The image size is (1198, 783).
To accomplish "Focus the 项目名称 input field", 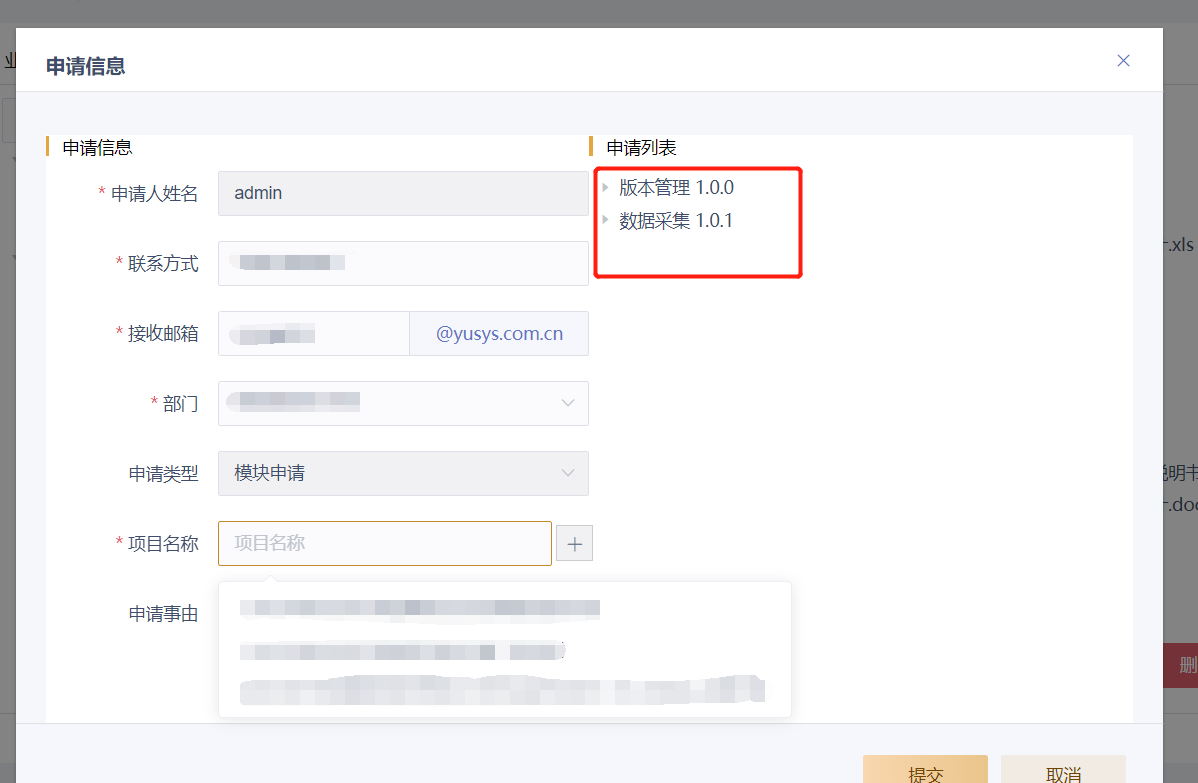I will tap(385, 544).
